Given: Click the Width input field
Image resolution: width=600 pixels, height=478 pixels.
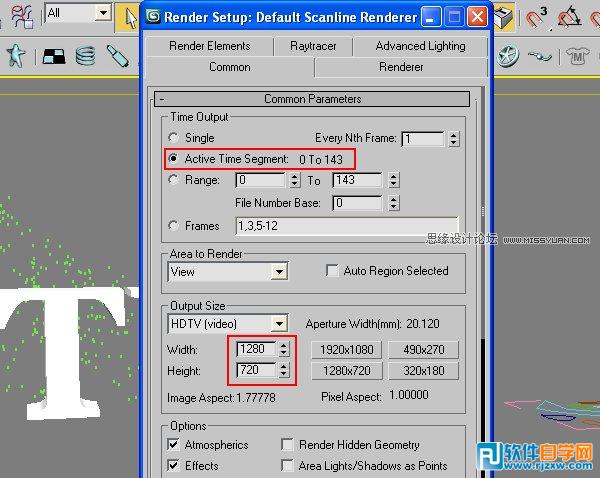Looking at the screenshot, I should [x=255, y=350].
